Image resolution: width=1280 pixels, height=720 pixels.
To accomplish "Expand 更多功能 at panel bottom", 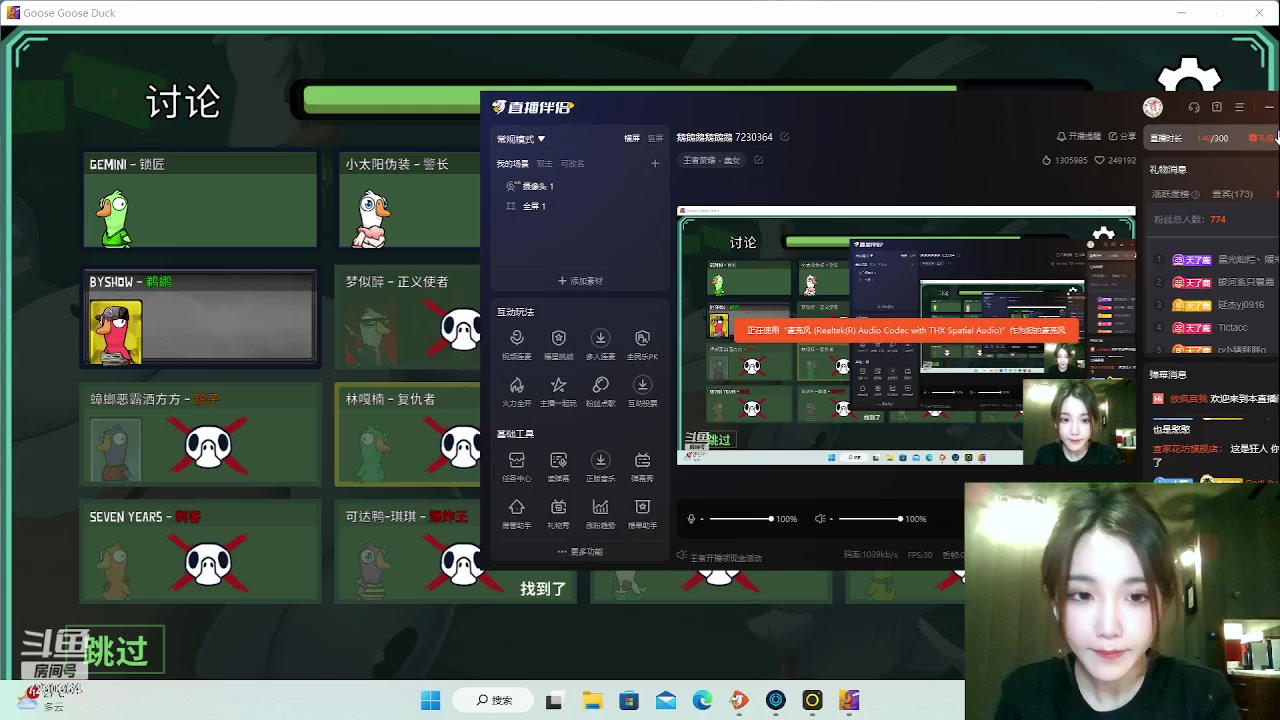I will click(x=580, y=552).
